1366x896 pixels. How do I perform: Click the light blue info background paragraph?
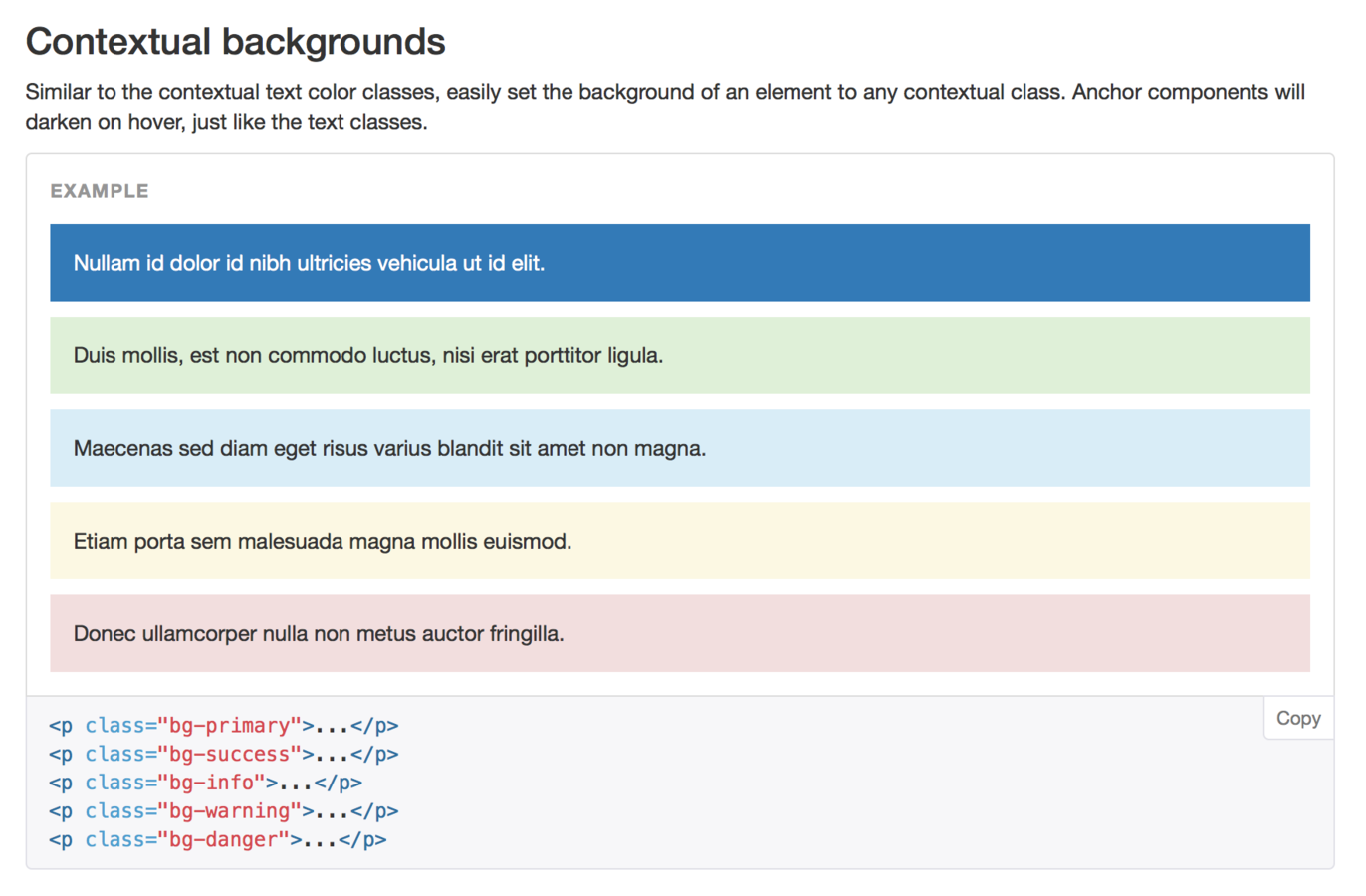[x=680, y=448]
